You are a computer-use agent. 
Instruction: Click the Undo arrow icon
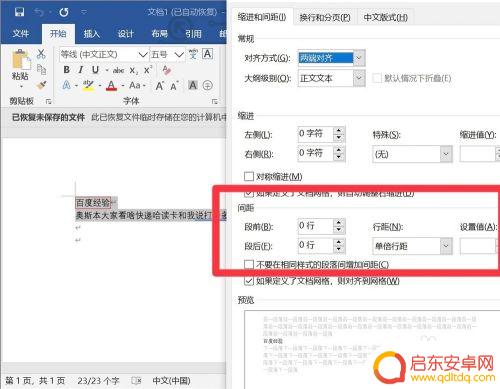39,13
